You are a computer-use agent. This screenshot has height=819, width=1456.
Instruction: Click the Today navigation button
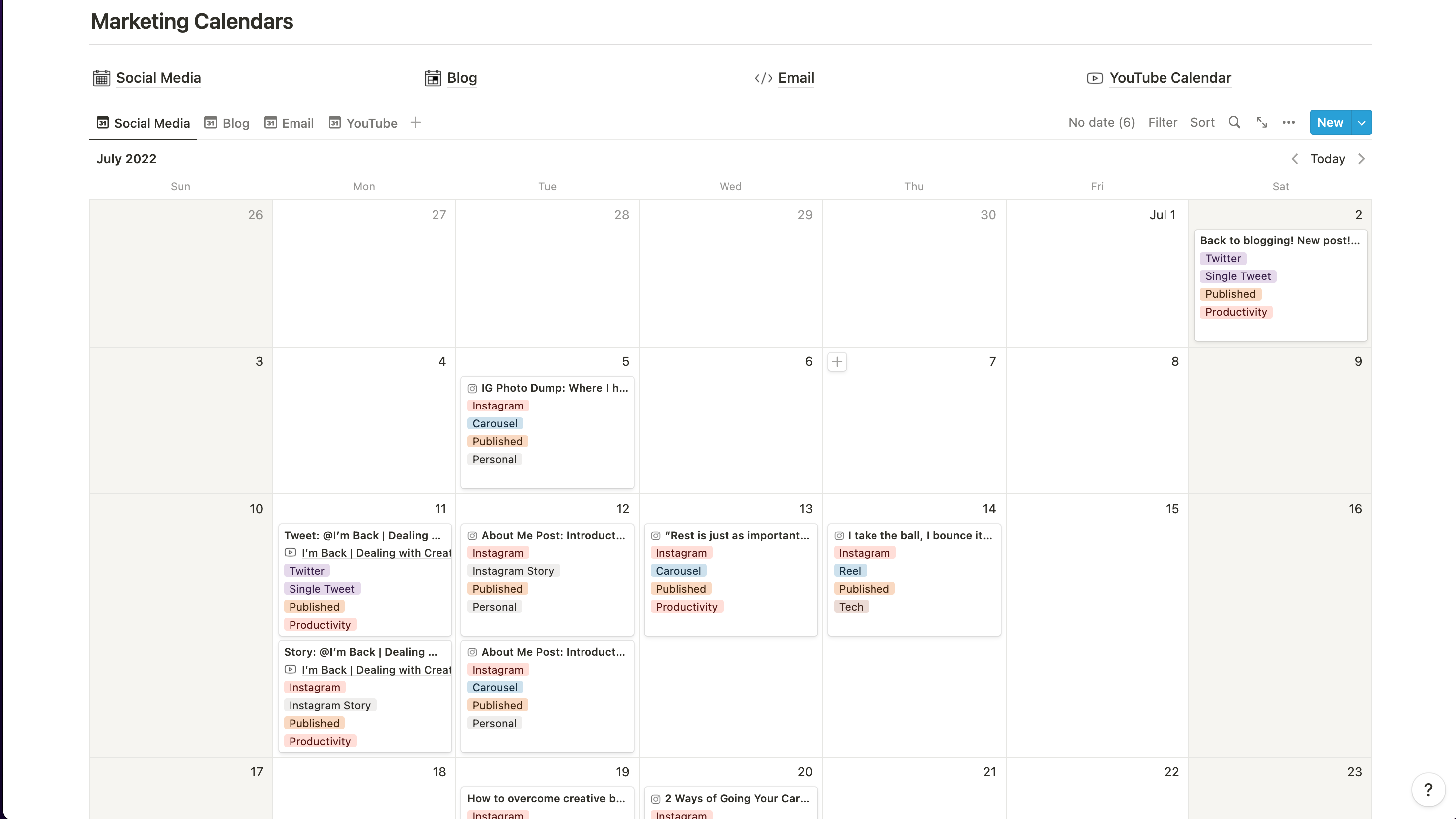point(1328,159)
